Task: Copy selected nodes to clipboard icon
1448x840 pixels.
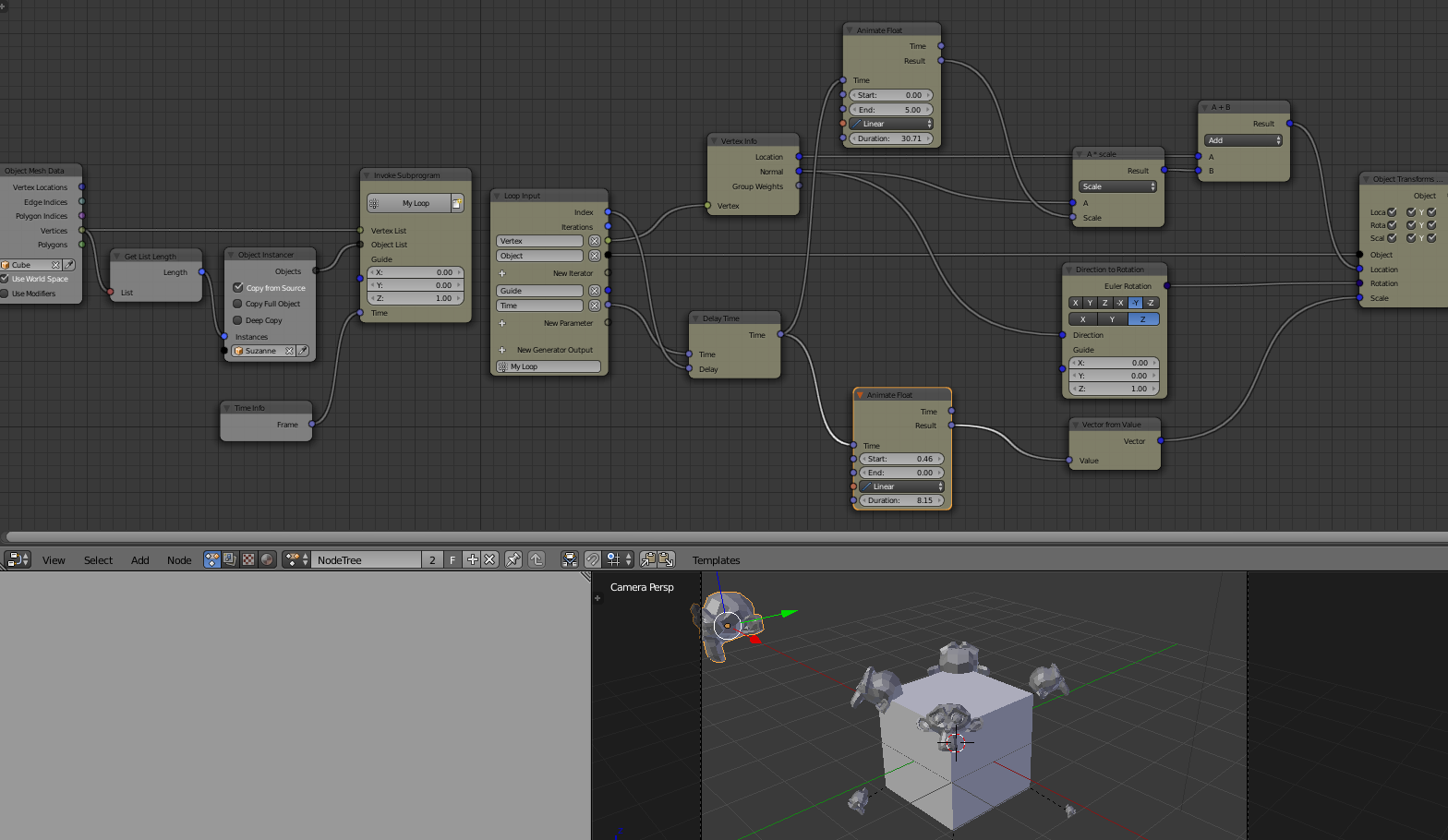Action: (x=648, y=559)
